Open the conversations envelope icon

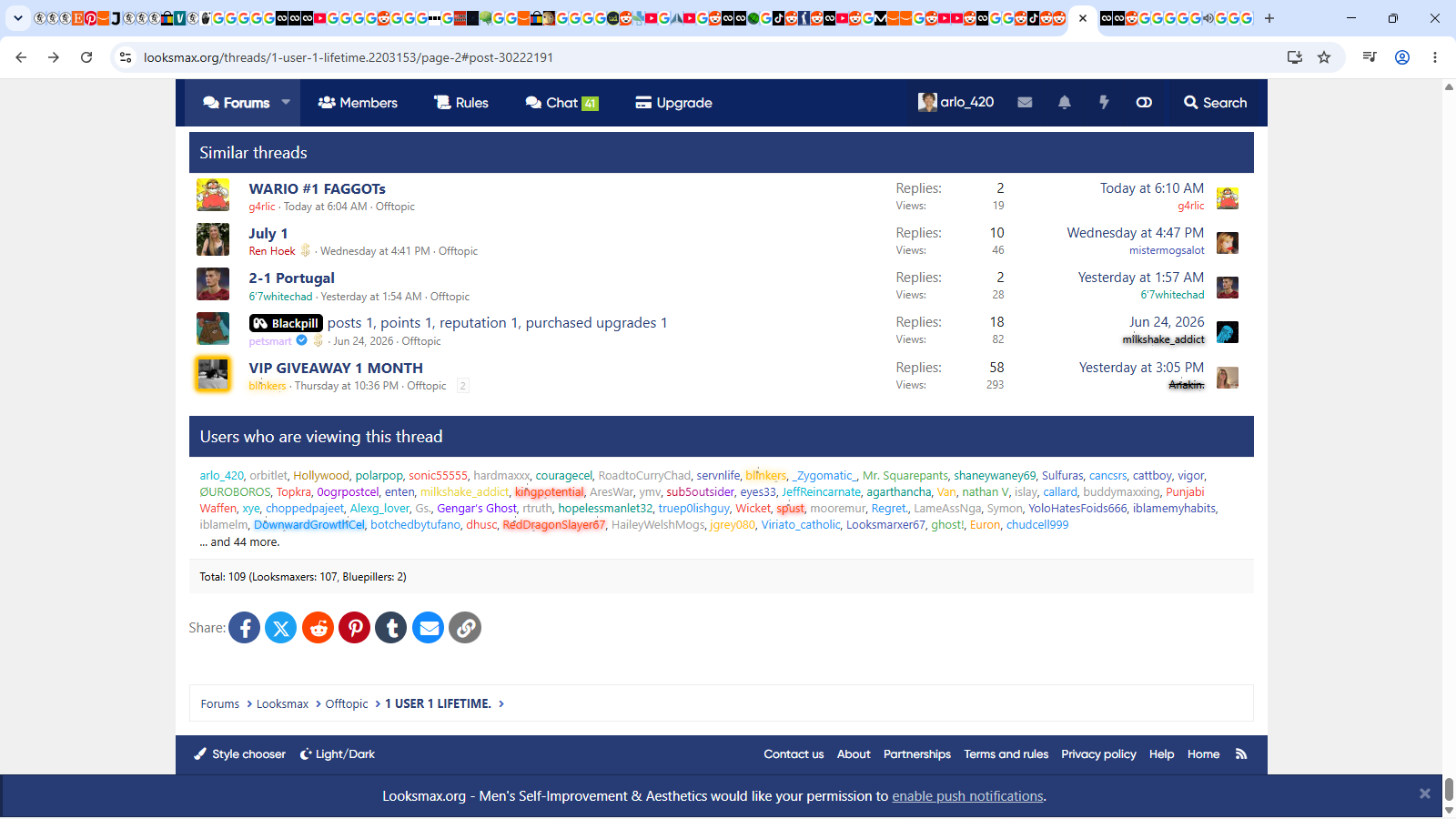1025,103
